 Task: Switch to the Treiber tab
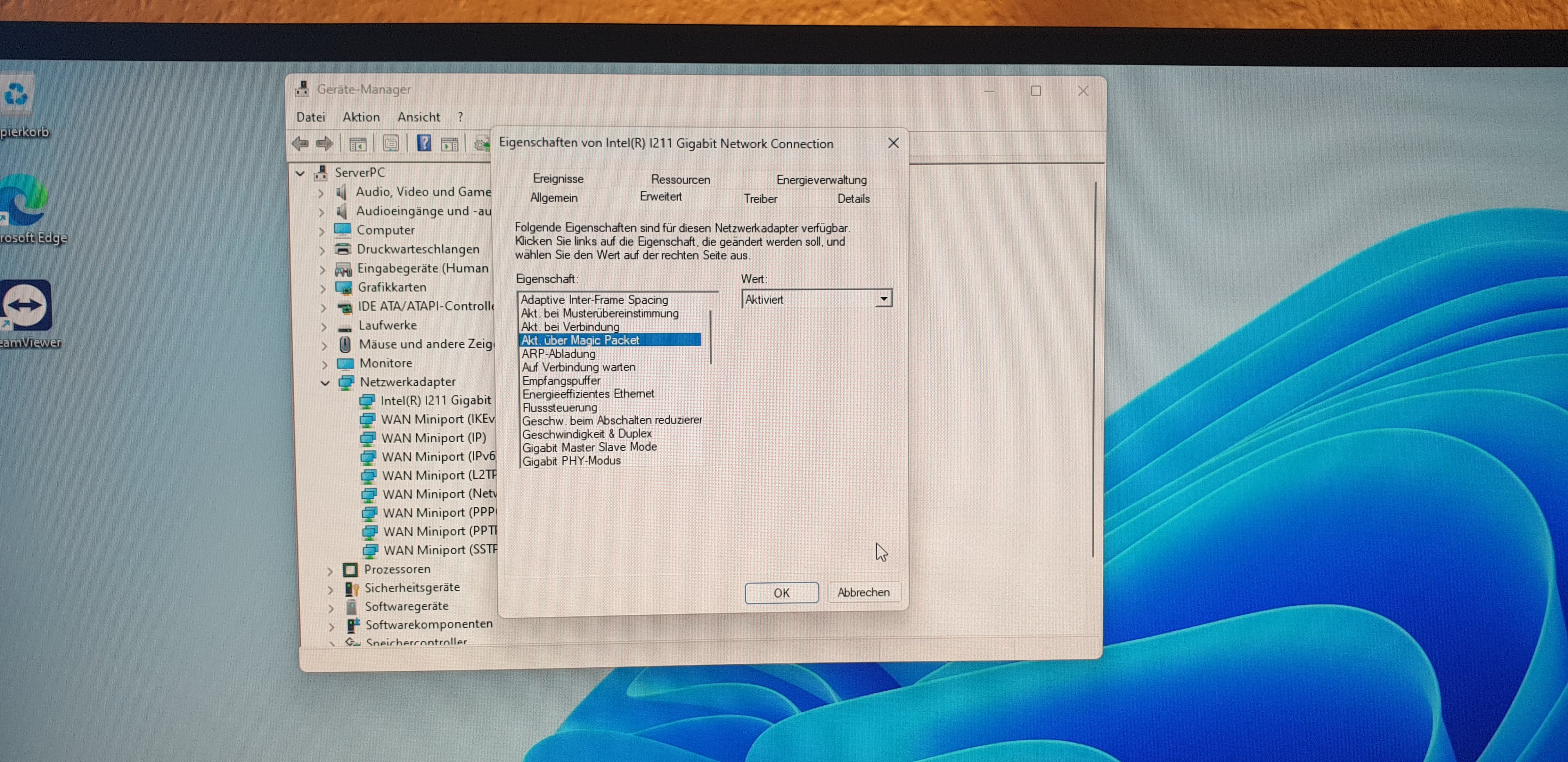click(760, 198)
